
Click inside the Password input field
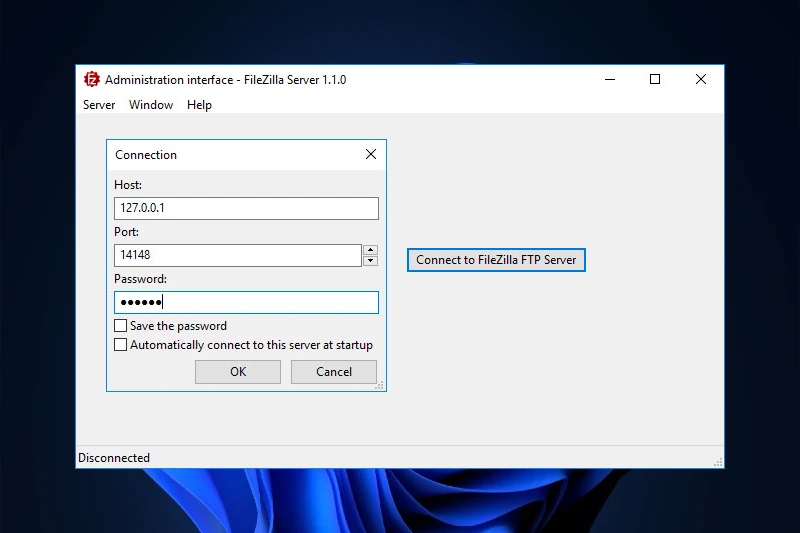click(x=246, y=303)
